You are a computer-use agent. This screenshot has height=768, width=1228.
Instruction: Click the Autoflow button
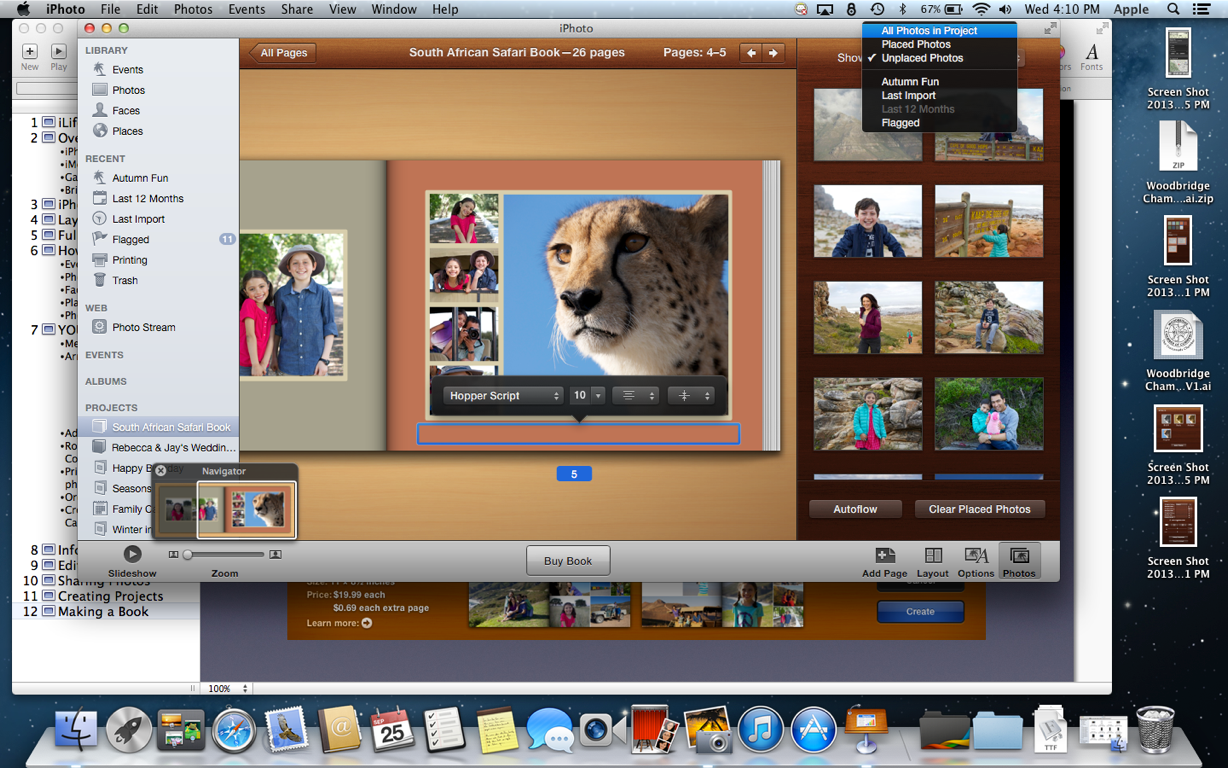855,509
